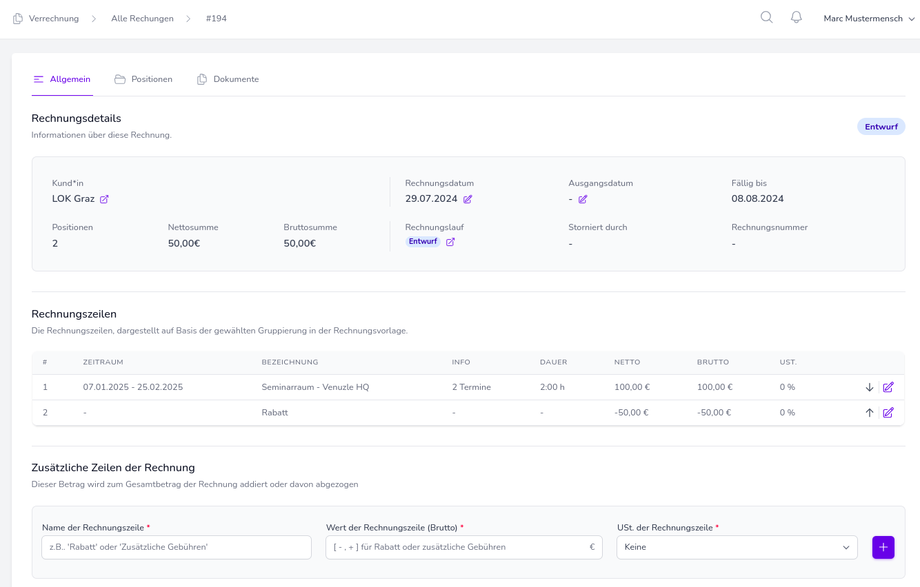This screenshot has height=587, width=920.
Task: Edit customer LOK Graz via link icon
Action: [x=104, y=200]
